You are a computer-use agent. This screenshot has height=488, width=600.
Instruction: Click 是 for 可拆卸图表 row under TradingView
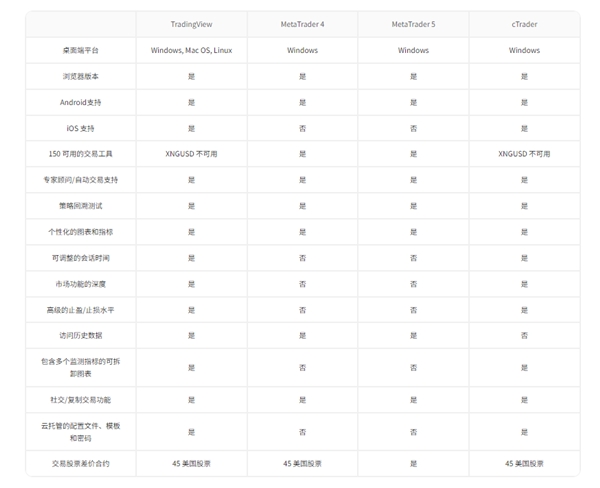[x=191, y=368]
